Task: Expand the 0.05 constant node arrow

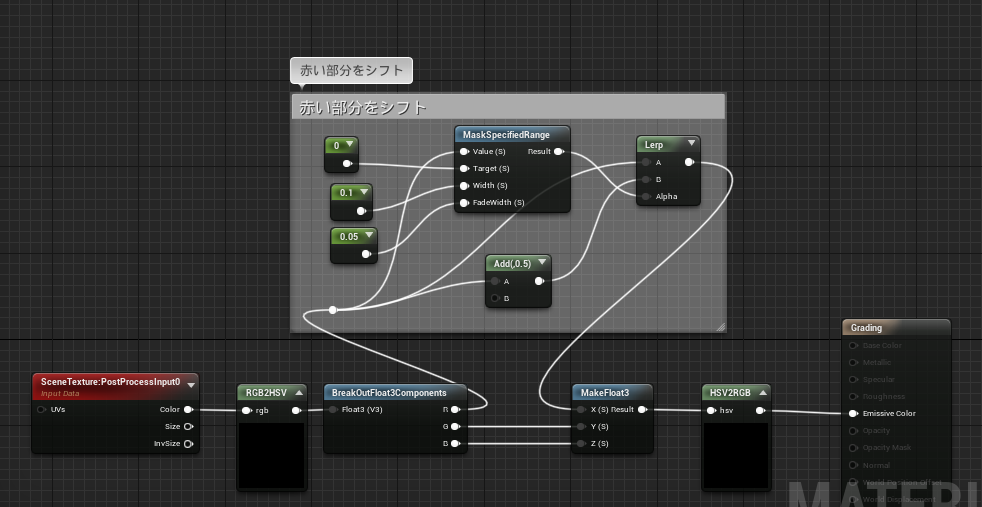Action: click(x=368, y=236)
